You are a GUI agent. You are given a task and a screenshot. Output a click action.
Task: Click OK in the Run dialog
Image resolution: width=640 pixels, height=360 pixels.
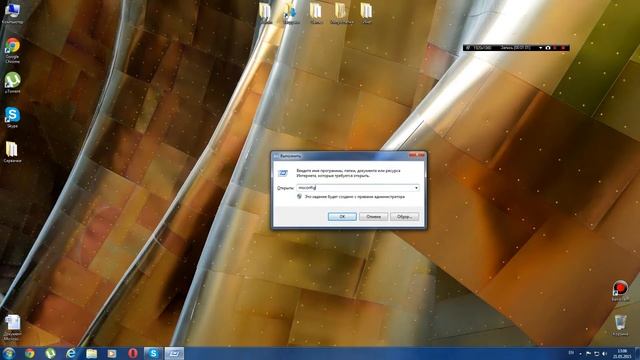pos(342,216)
